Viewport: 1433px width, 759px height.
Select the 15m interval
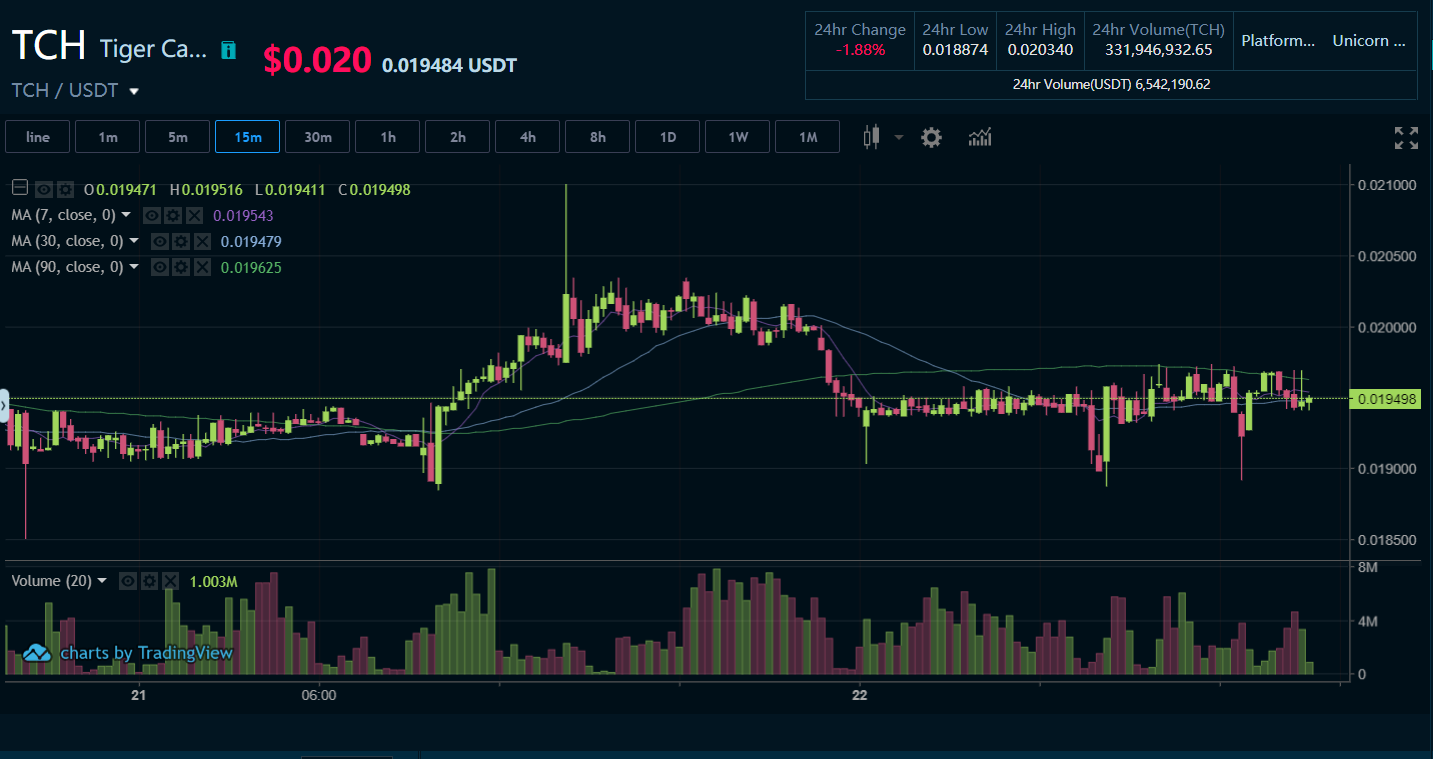[x=248, y=137]
